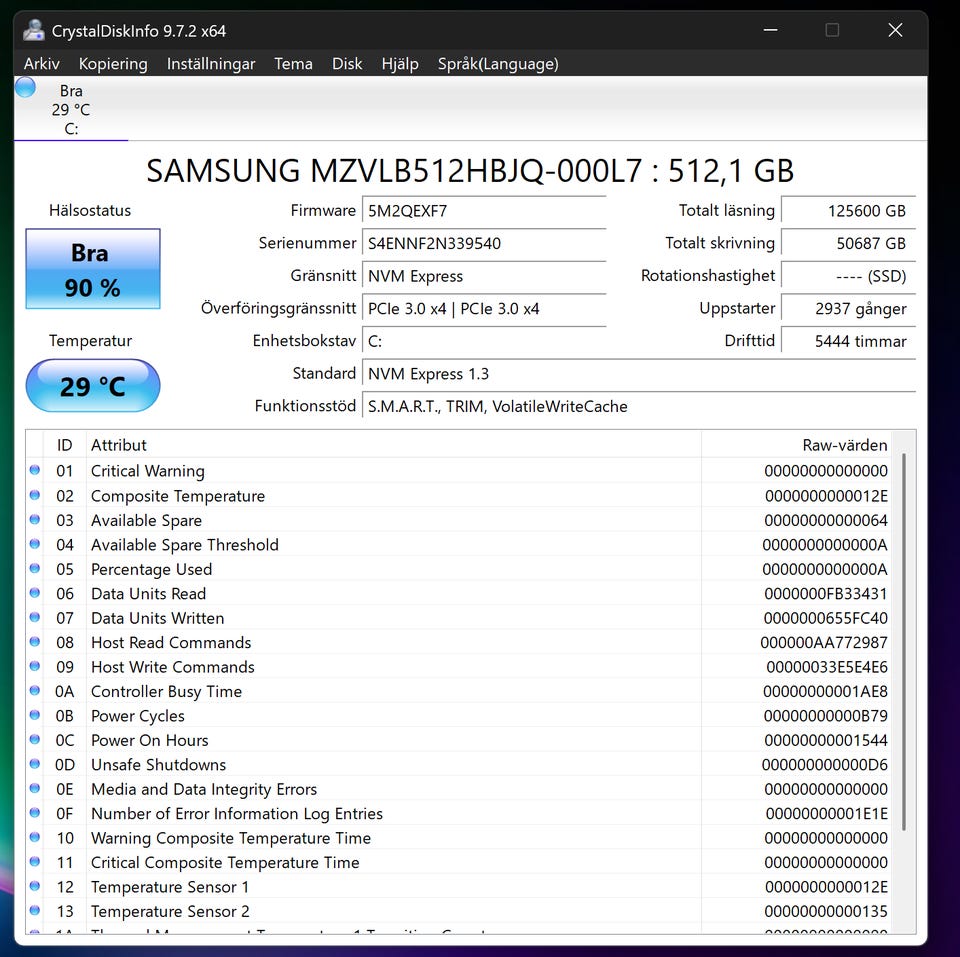Select the C: drive tab

tap(71, 110)
